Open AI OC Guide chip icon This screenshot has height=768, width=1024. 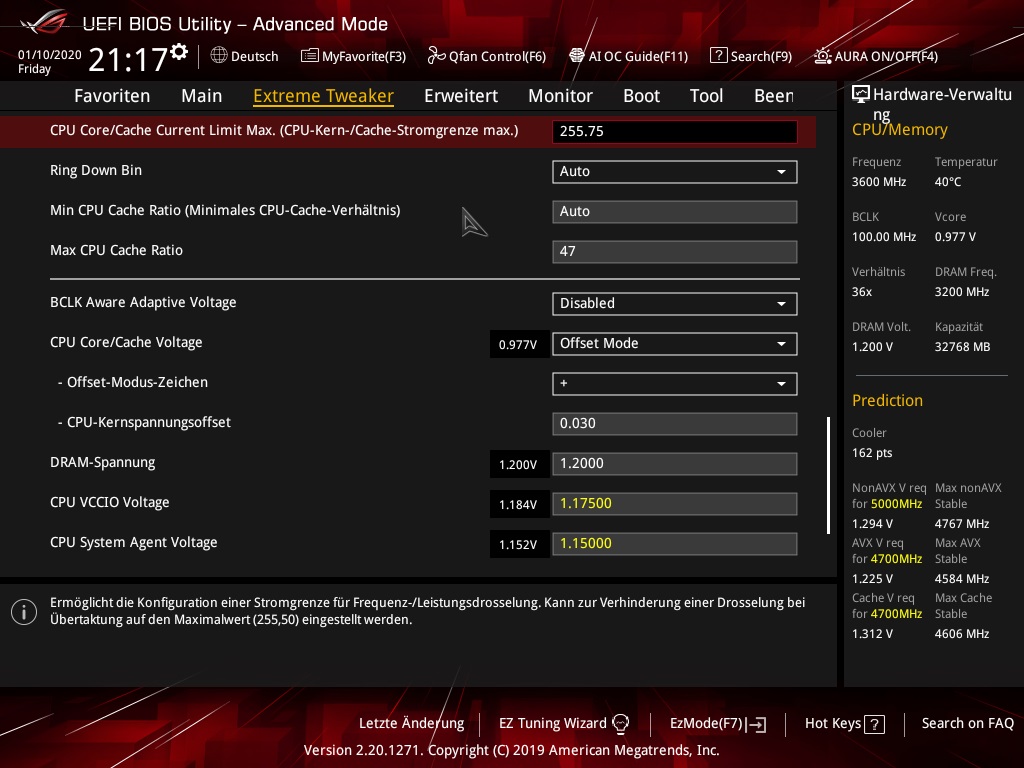577,56
